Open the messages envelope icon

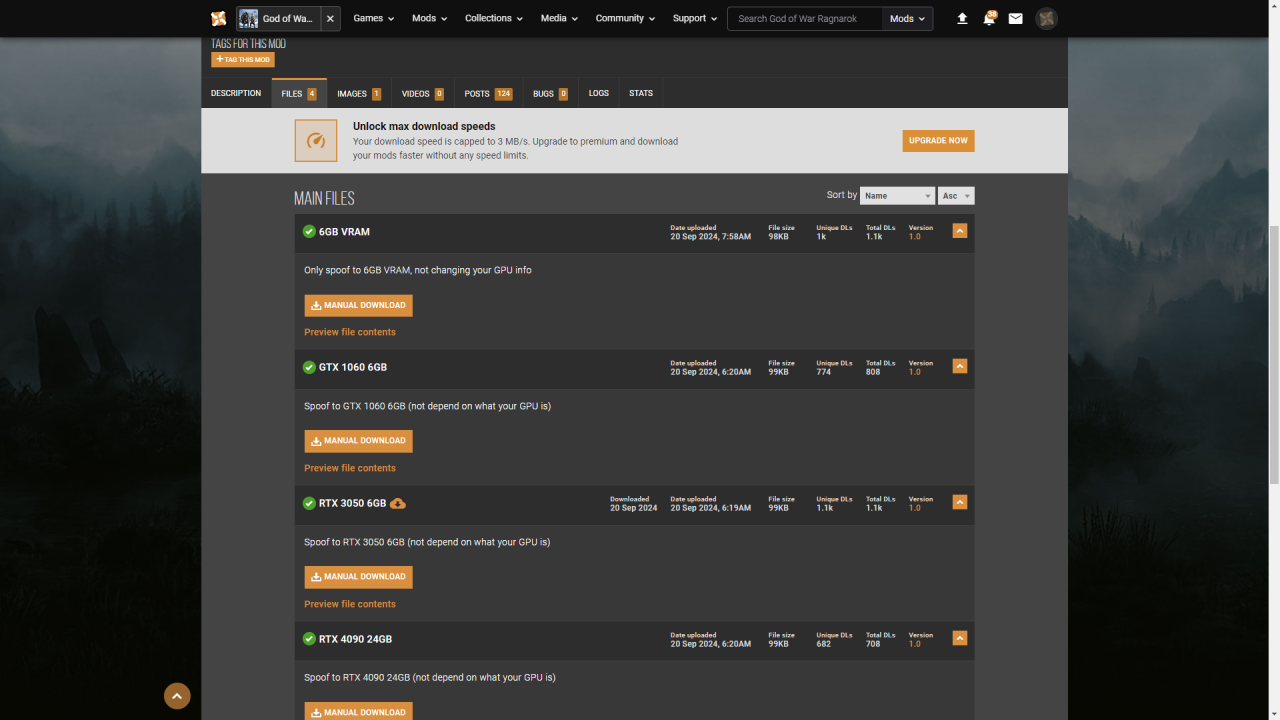pyautogui.click(x=1015, y=18)
